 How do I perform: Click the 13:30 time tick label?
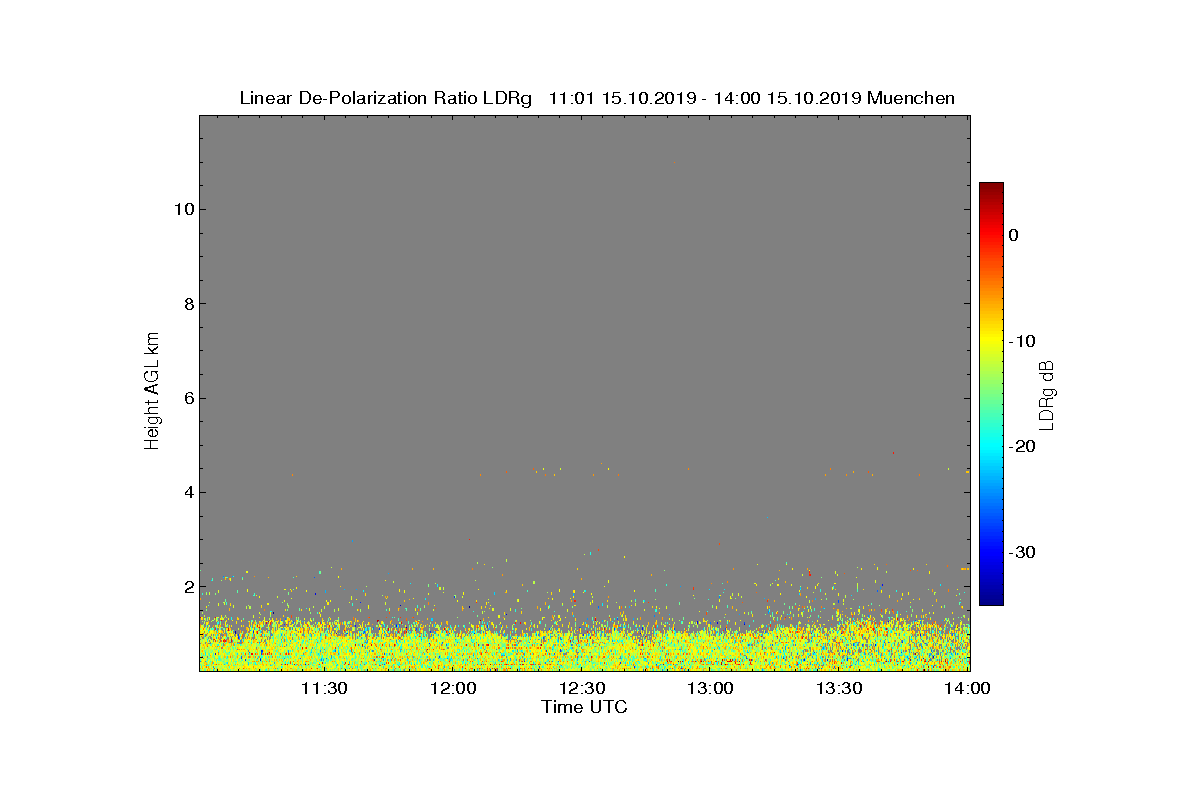840,688
